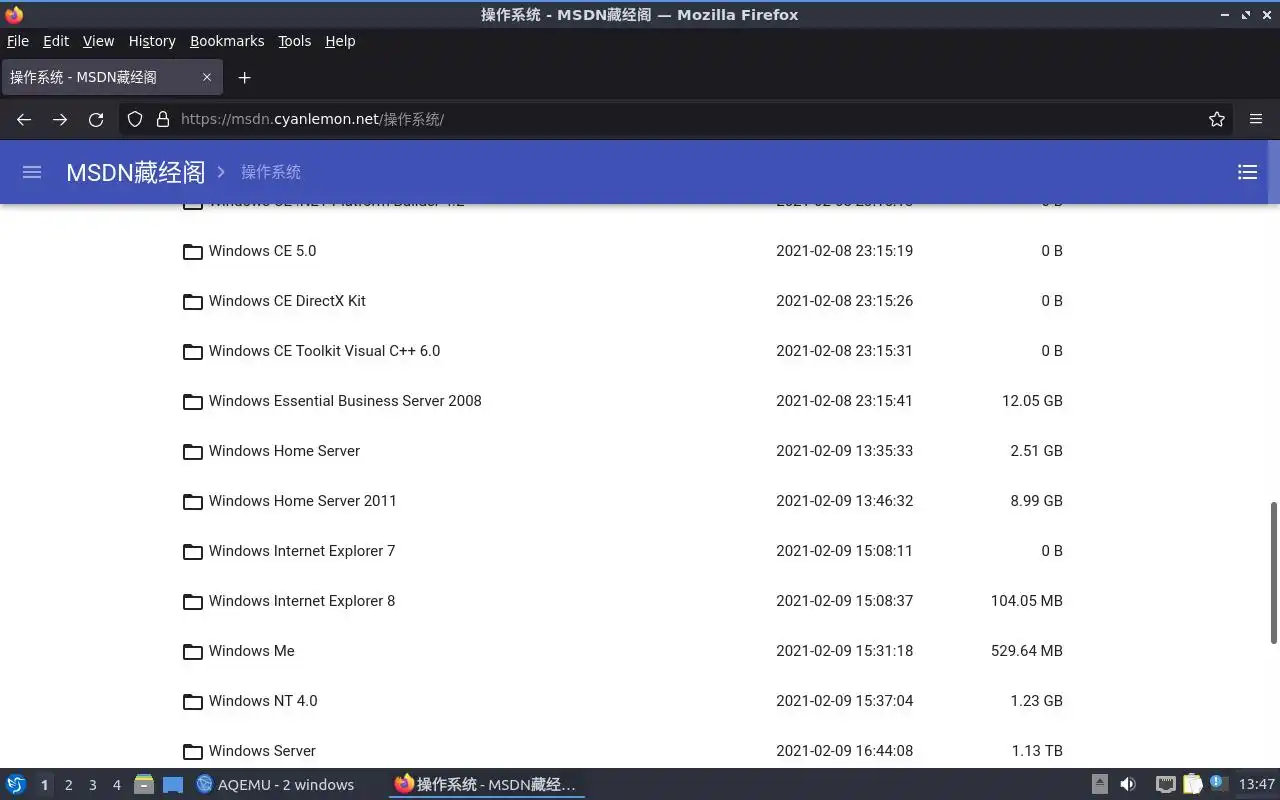
Task: Open Windows Essential Business Server 2008 folder
Action: (345, 401)
